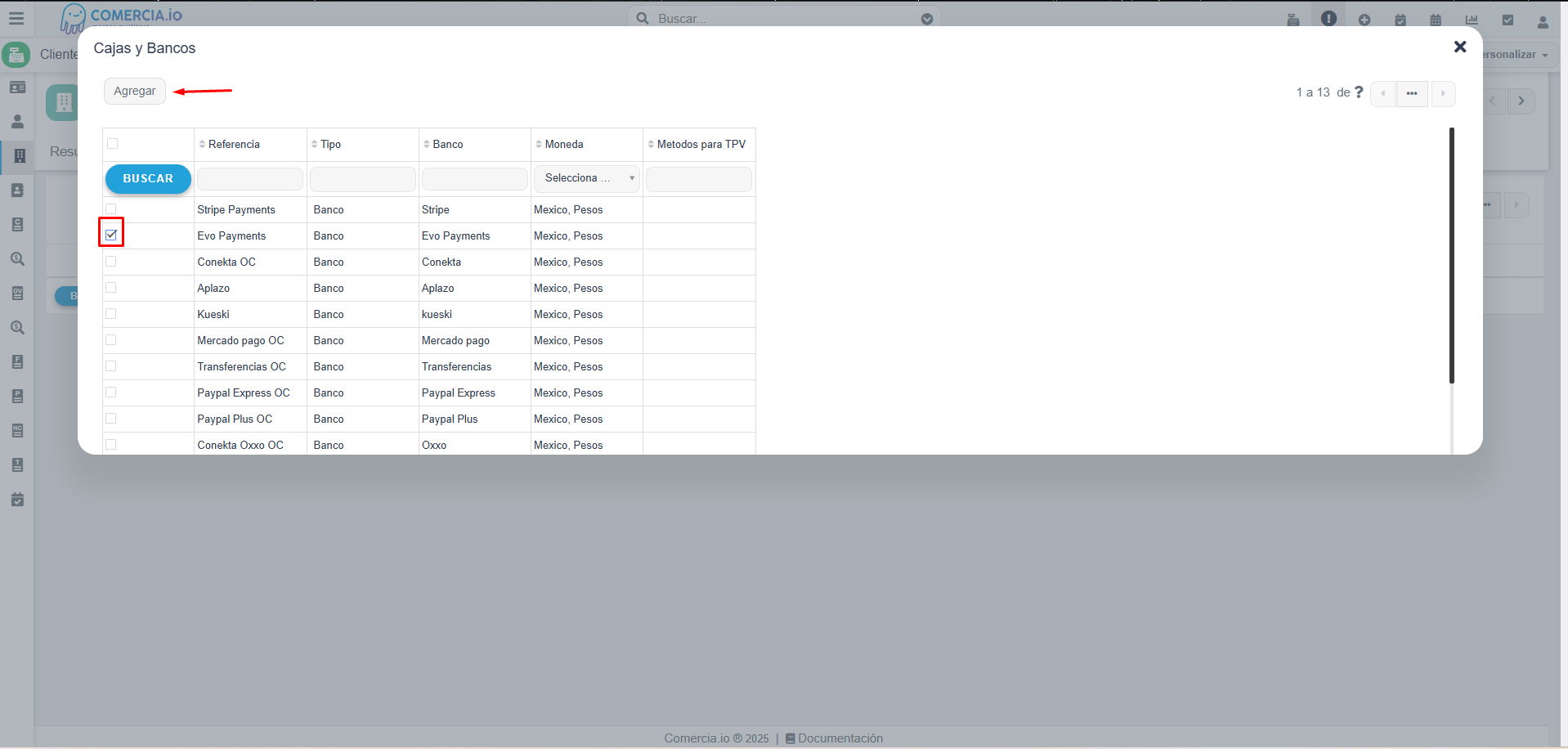Image resolution: width=1568 pixels, height=749 pixels.
Task: Open the T document sidebar icon
Action: click(x=17, y=465)
